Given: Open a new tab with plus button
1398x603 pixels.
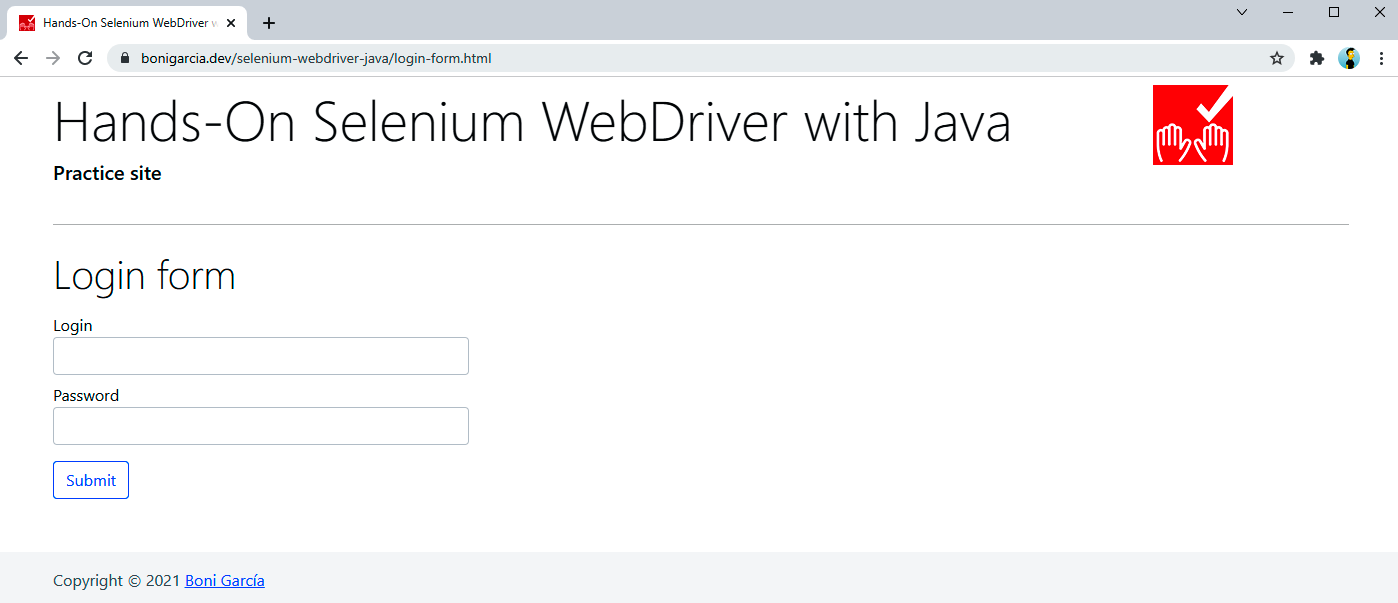Looking at the screenshot, I should (x=268, y=23).
